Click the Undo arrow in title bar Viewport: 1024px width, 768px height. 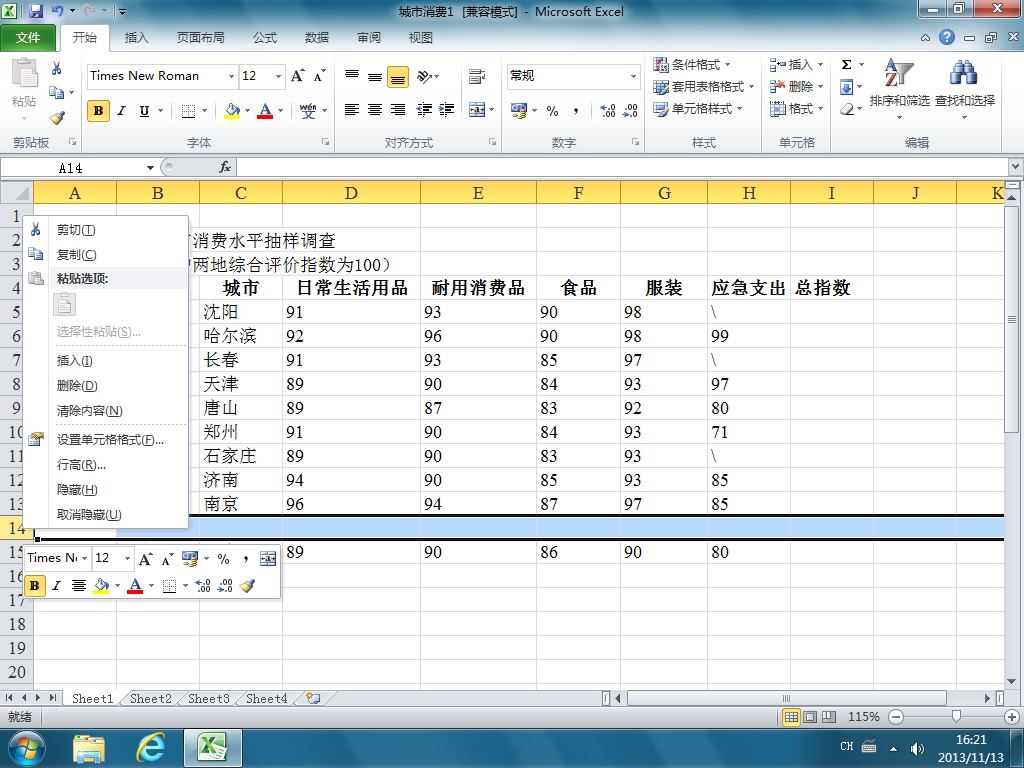(x=57, y=11)
